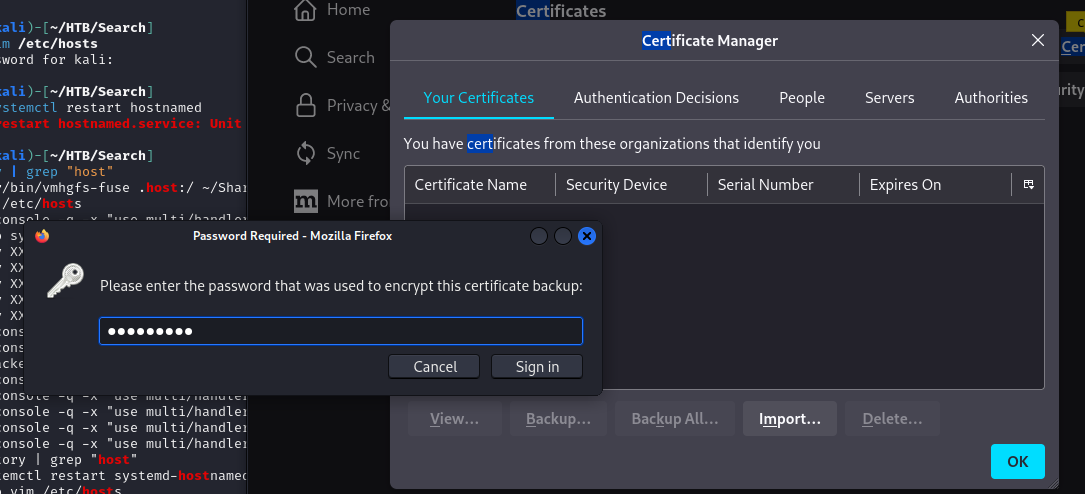The height and width of the screenshot is (494, 1085).
Task: Sort by Certificate Name column
Action: 480,185
